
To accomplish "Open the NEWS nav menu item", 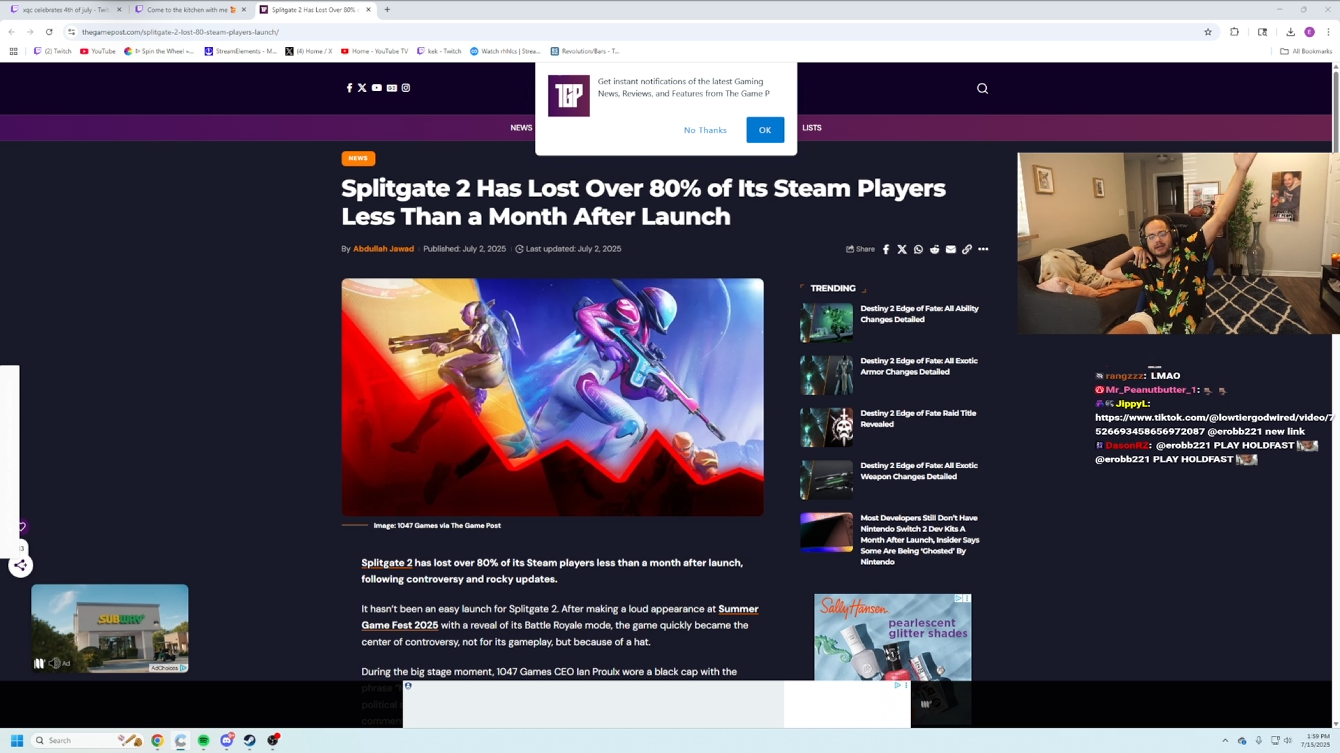I will [521, 128].
